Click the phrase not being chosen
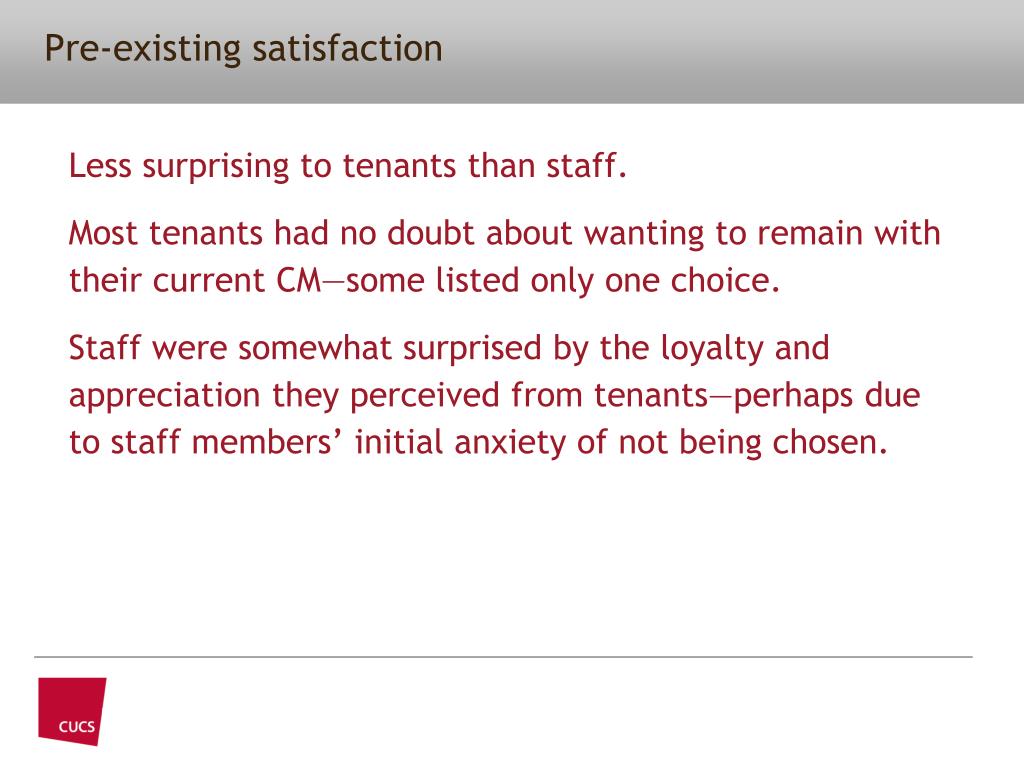The height and width of the screenshot is (768, 1024). pos(753,443)
